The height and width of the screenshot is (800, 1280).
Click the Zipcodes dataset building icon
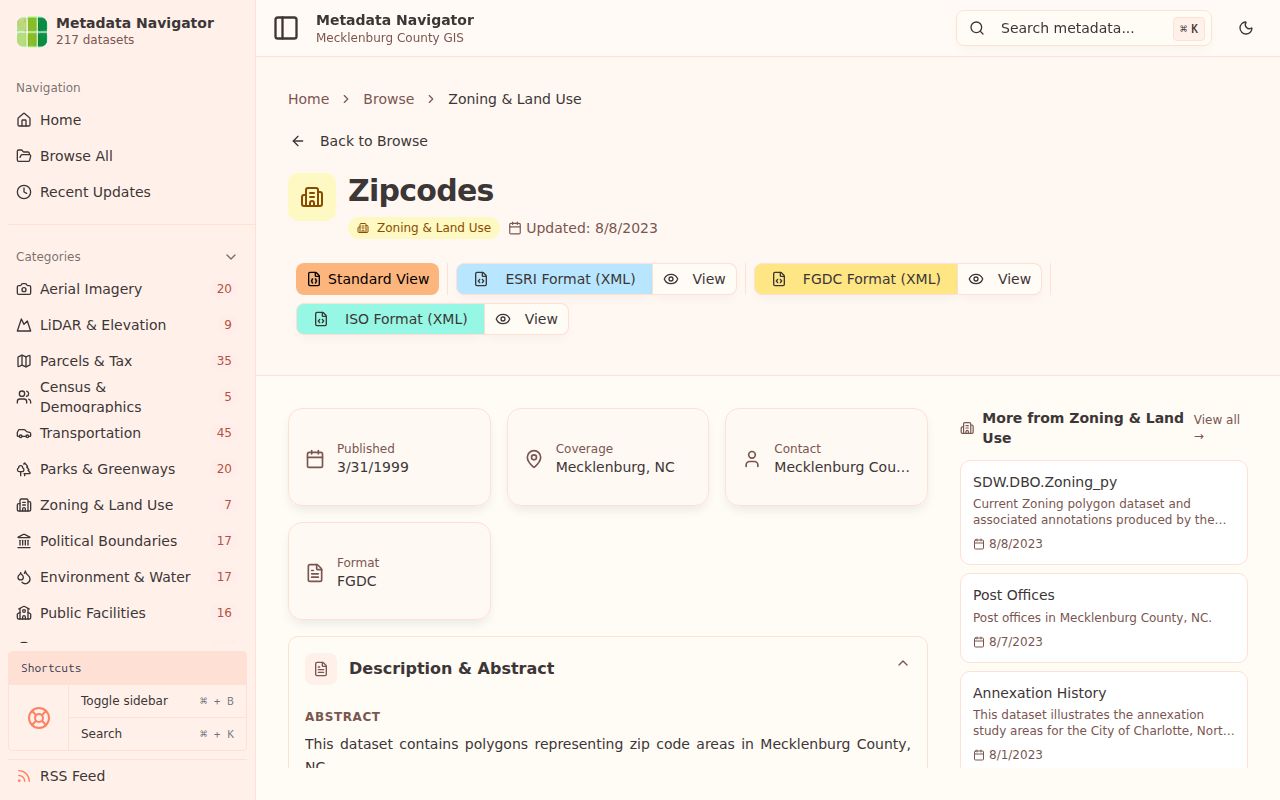[312, 197]
